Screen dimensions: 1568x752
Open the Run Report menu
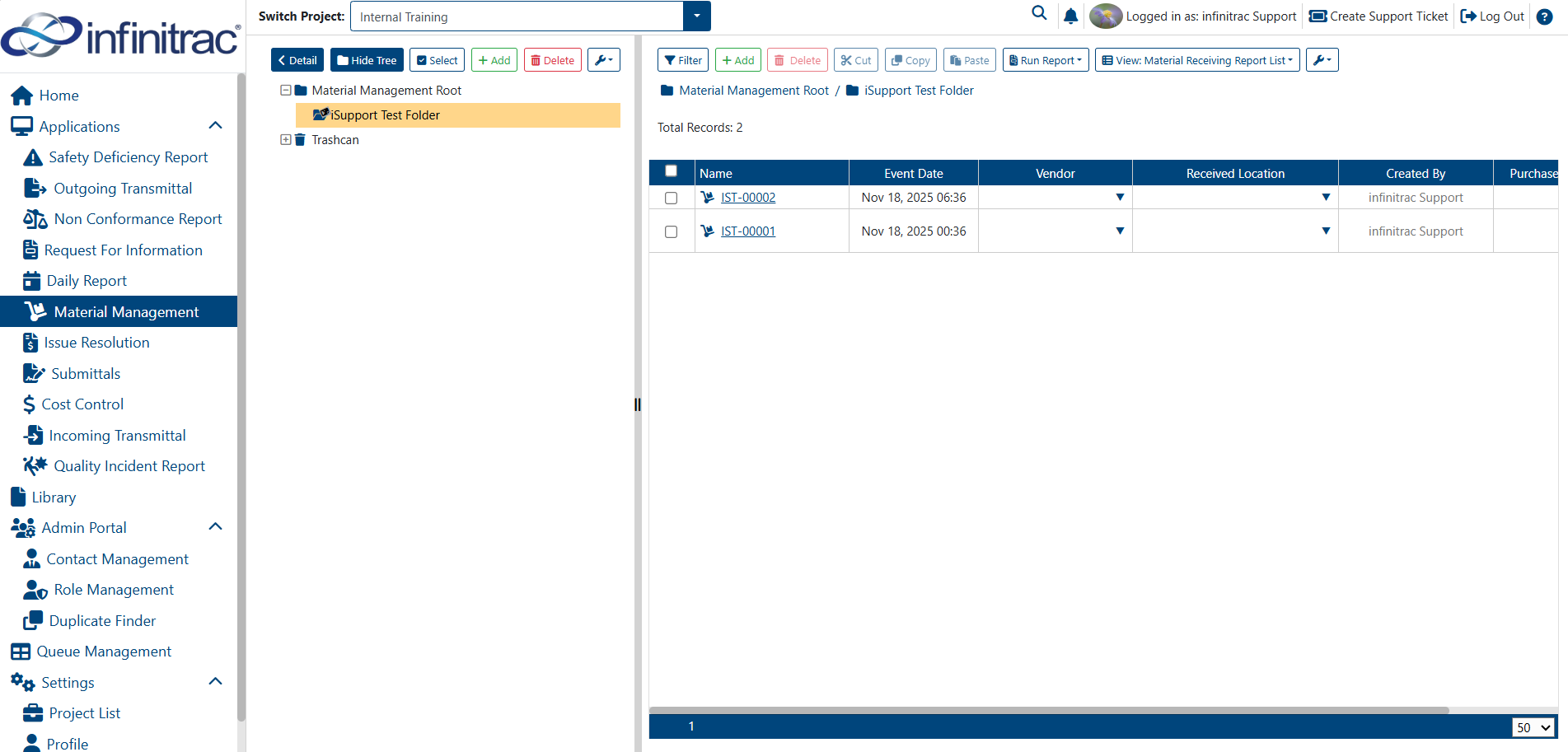pyautogui.click(x=1046, y=60)
